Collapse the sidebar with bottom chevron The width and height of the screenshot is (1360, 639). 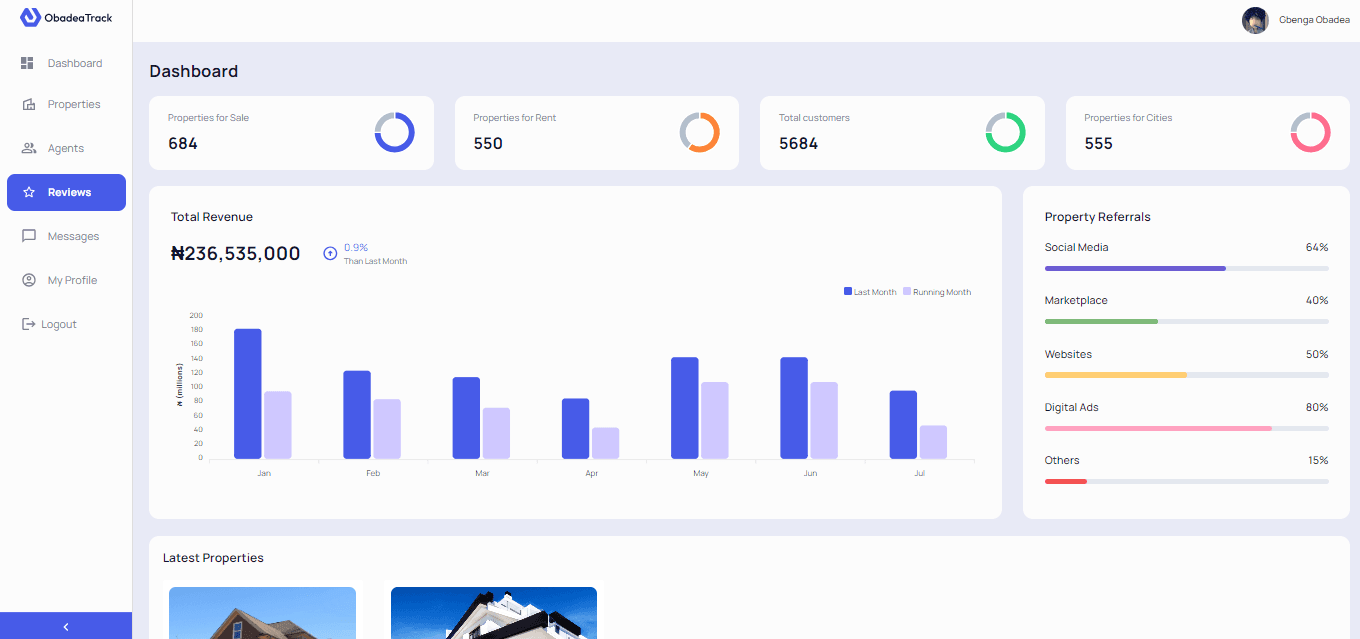66,626
